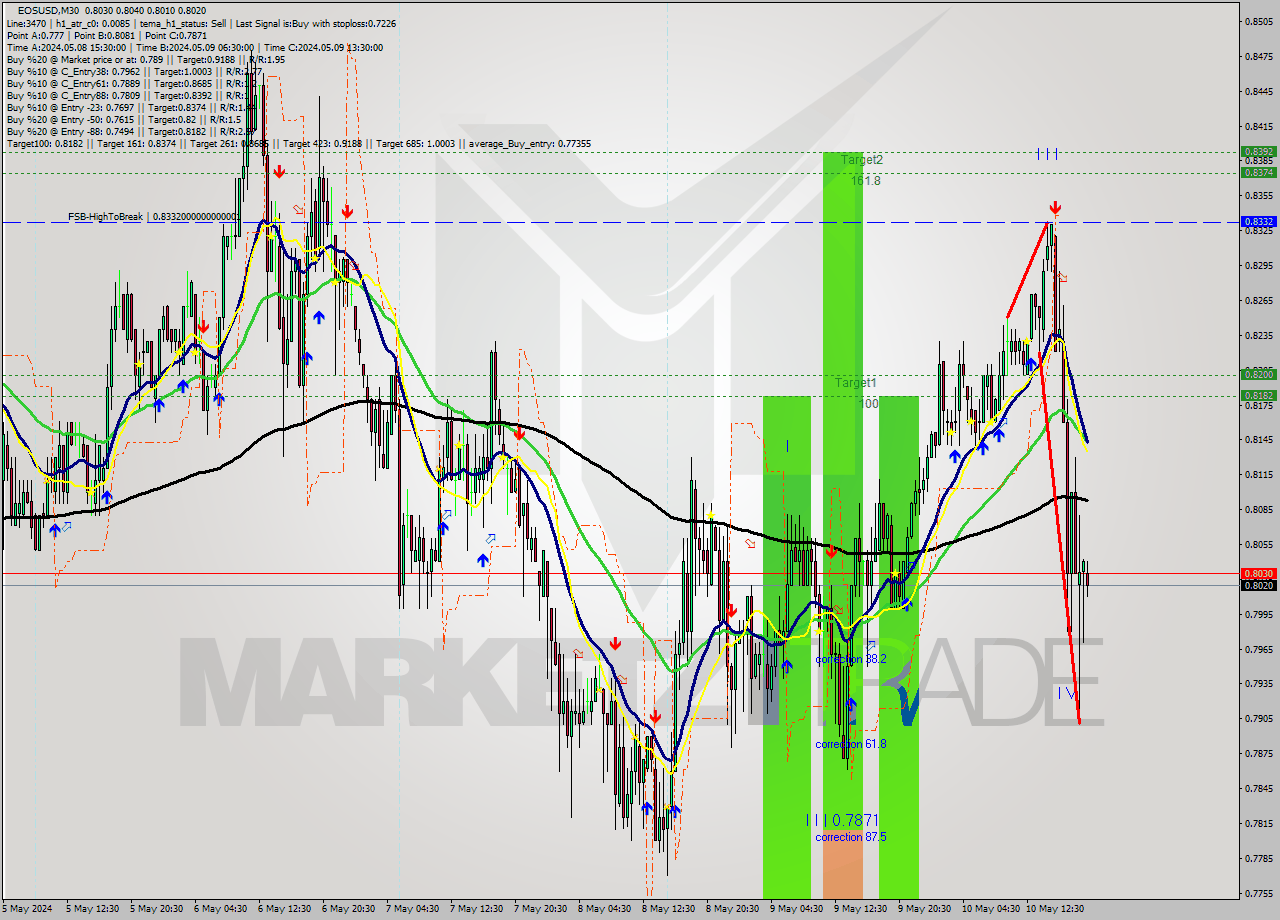Click the green 0.8374 price tag
Viewport: 1280px width, 920px height.
[x=1257, y=172]
